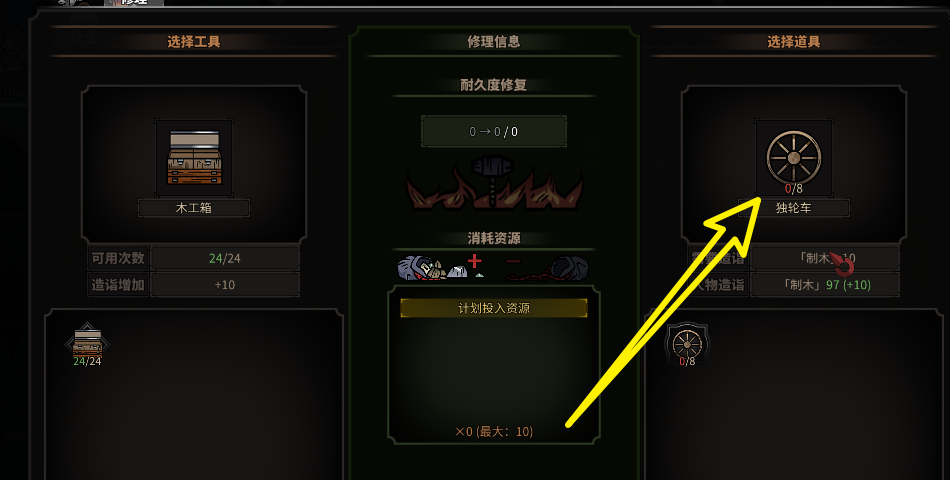Click the durability field showing 0→0/0
Screen dimensions: 950x480
click(x=494, y=132)
